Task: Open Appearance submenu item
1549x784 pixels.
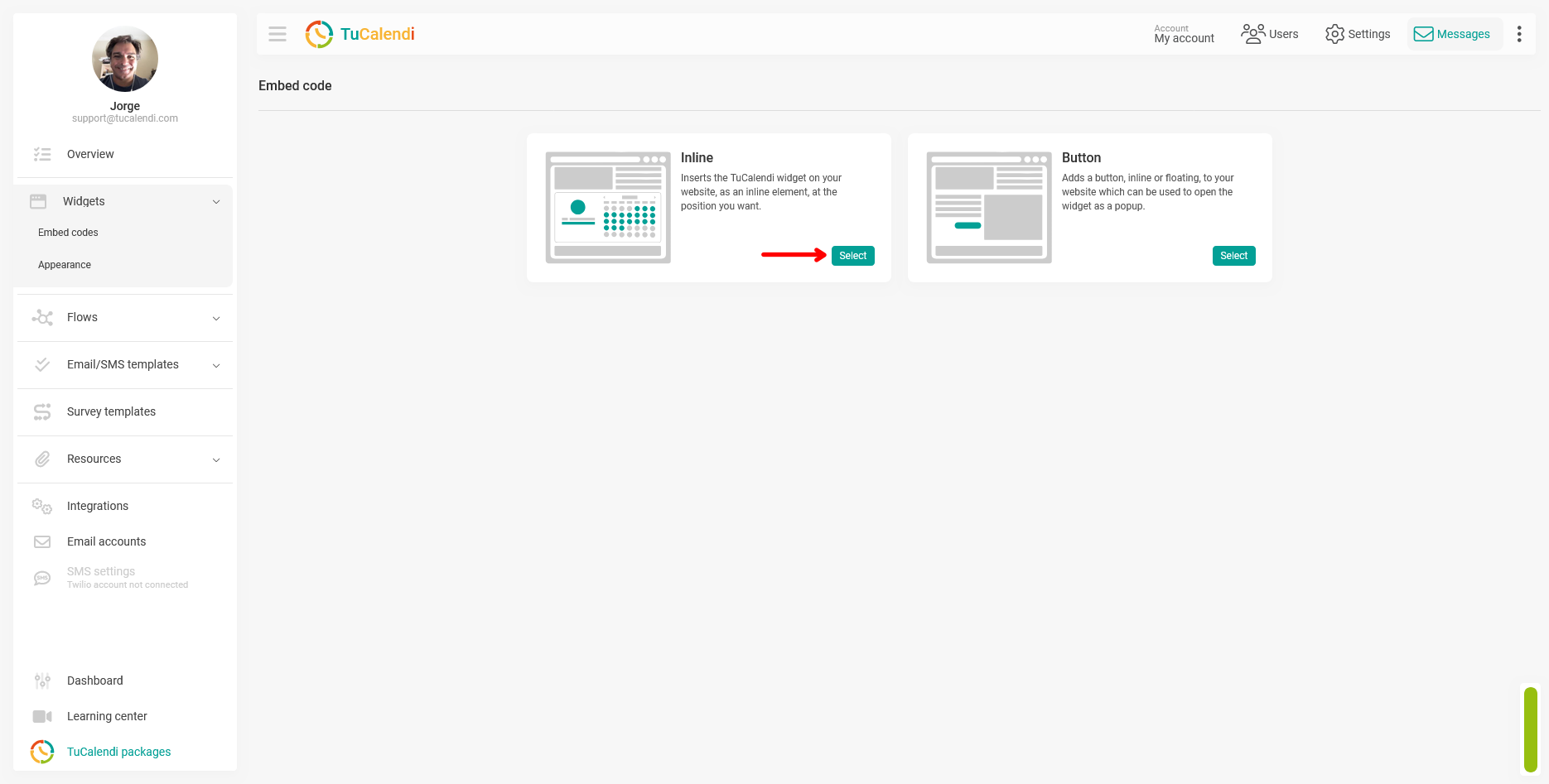Action: [x=65, y=265]
